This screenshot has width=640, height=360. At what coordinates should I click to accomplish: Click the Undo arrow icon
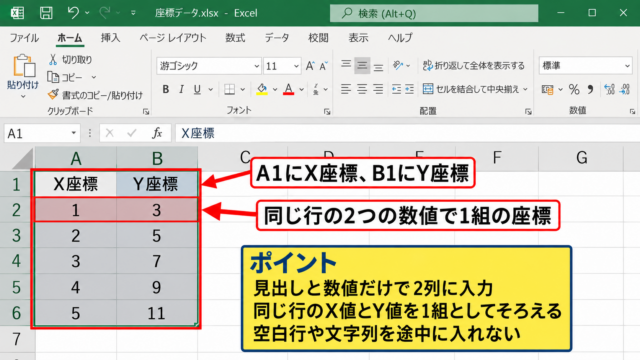click(x=73, y=13)
